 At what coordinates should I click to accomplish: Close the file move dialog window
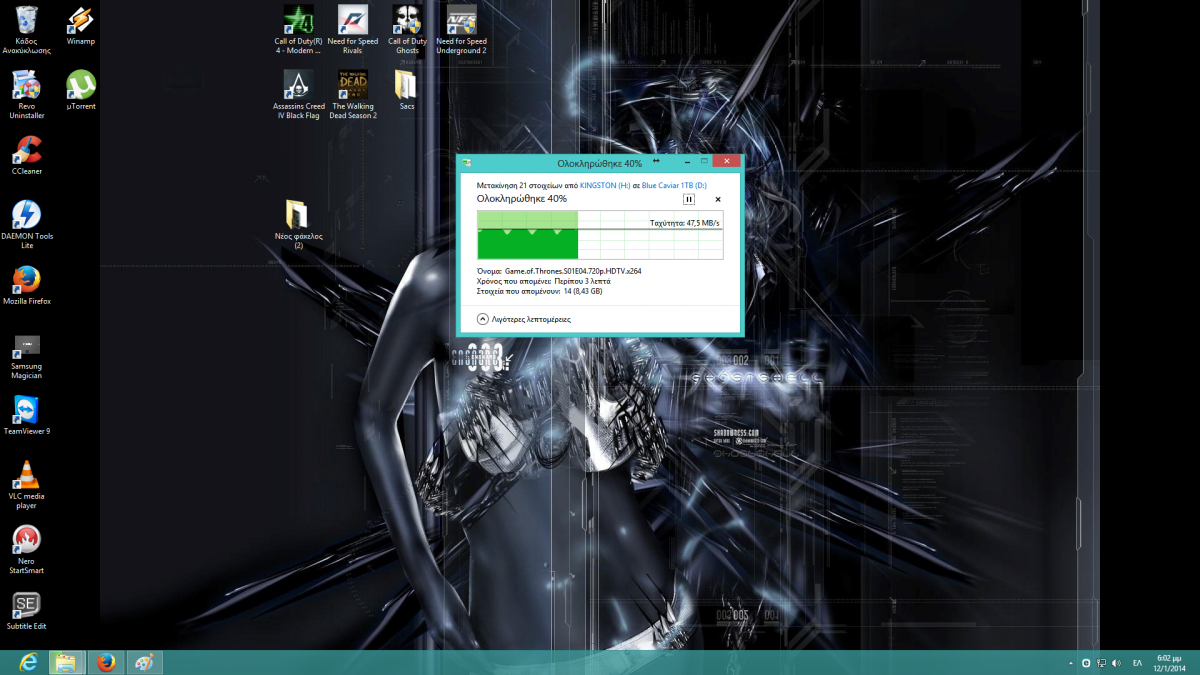[x=726, y=161]
